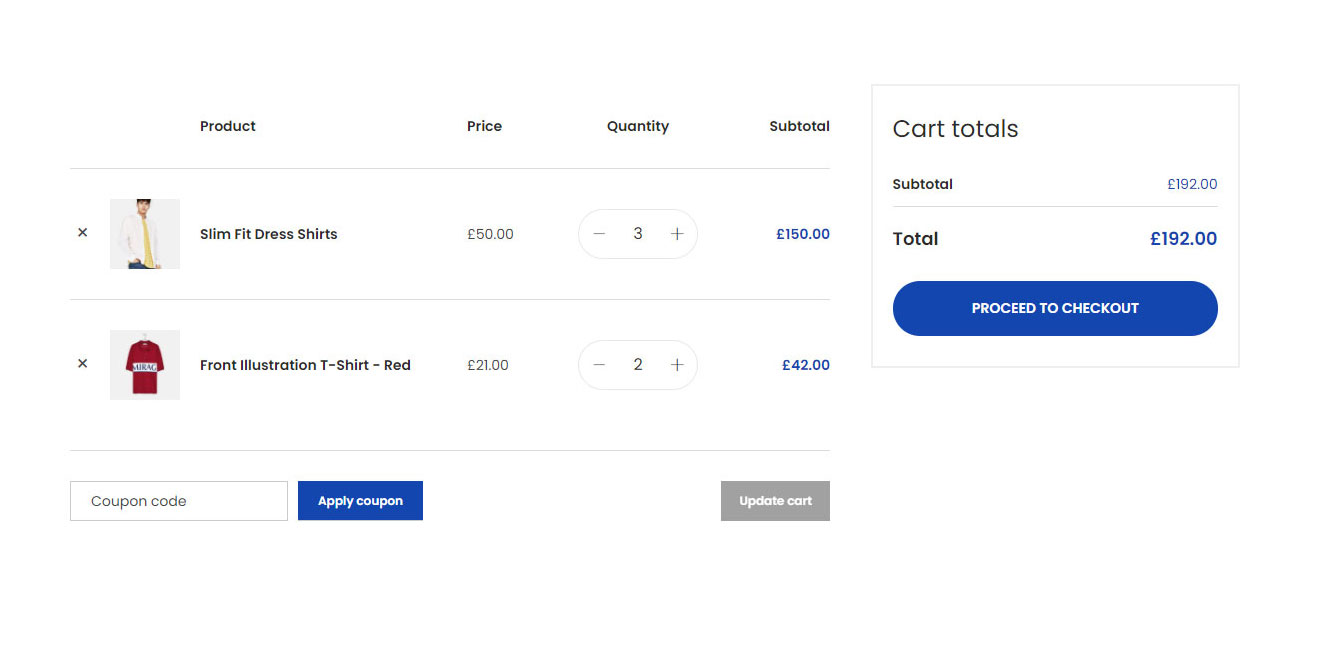Remove Front Illustration T-Shirt from cart

(83, 363)
